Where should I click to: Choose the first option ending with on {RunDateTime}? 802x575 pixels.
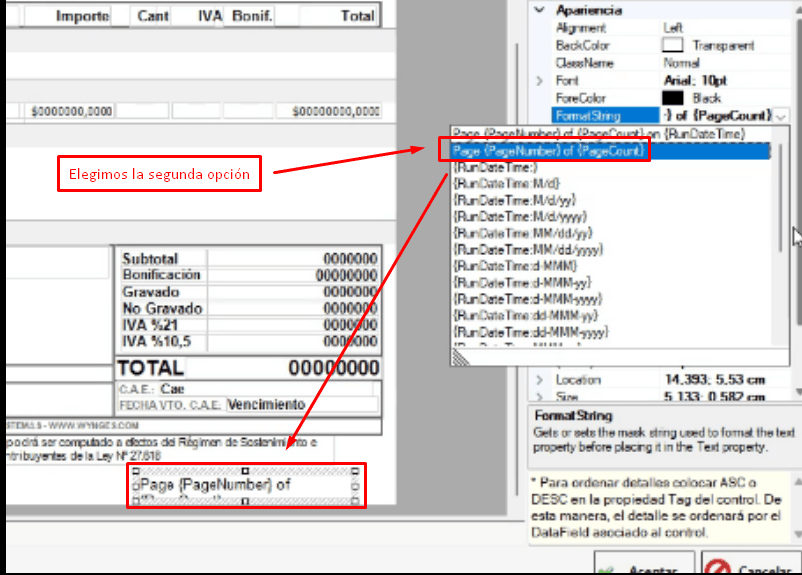pos(598,134)
